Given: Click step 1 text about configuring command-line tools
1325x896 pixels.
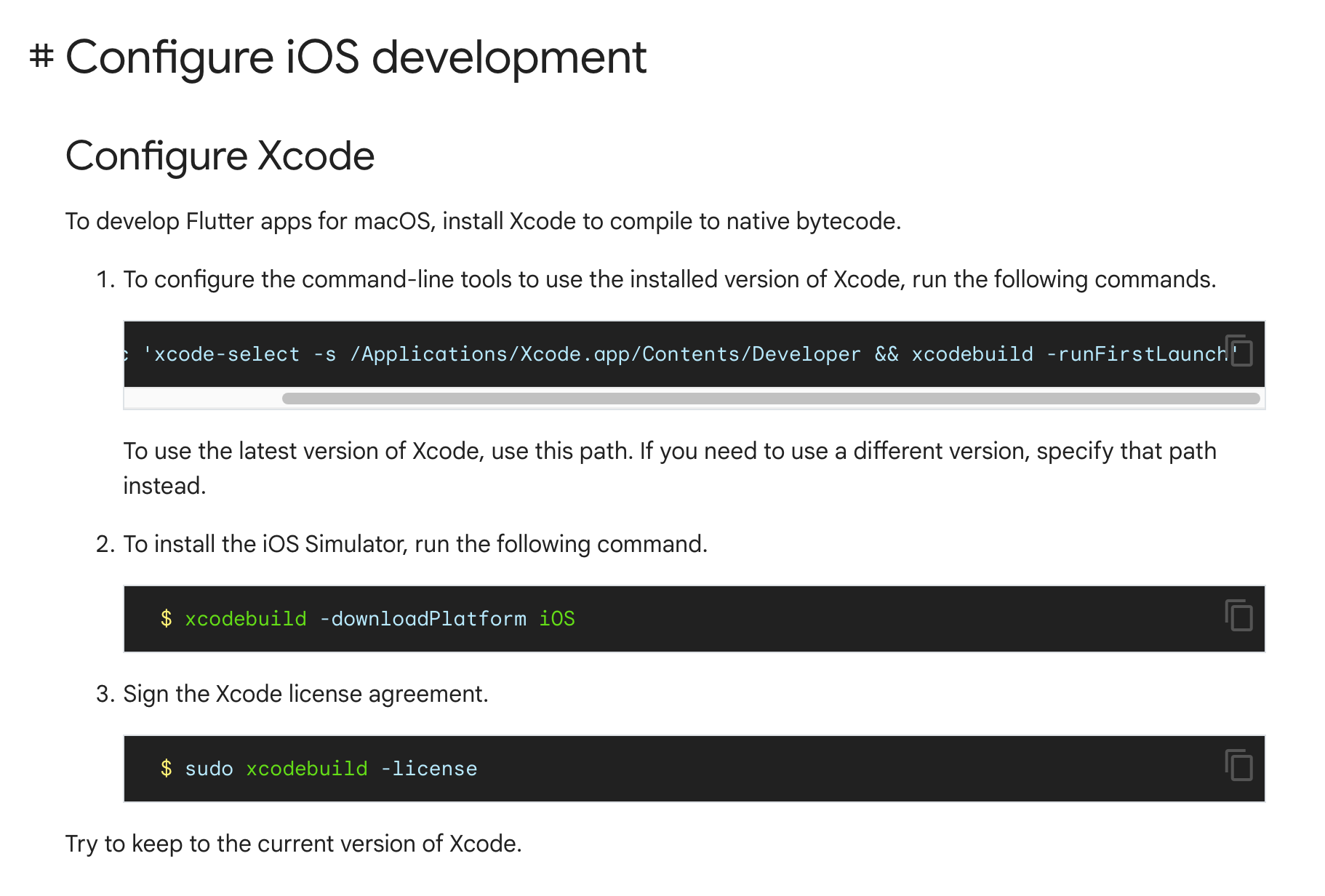Looking at the screenshot, I should point(669,279).
